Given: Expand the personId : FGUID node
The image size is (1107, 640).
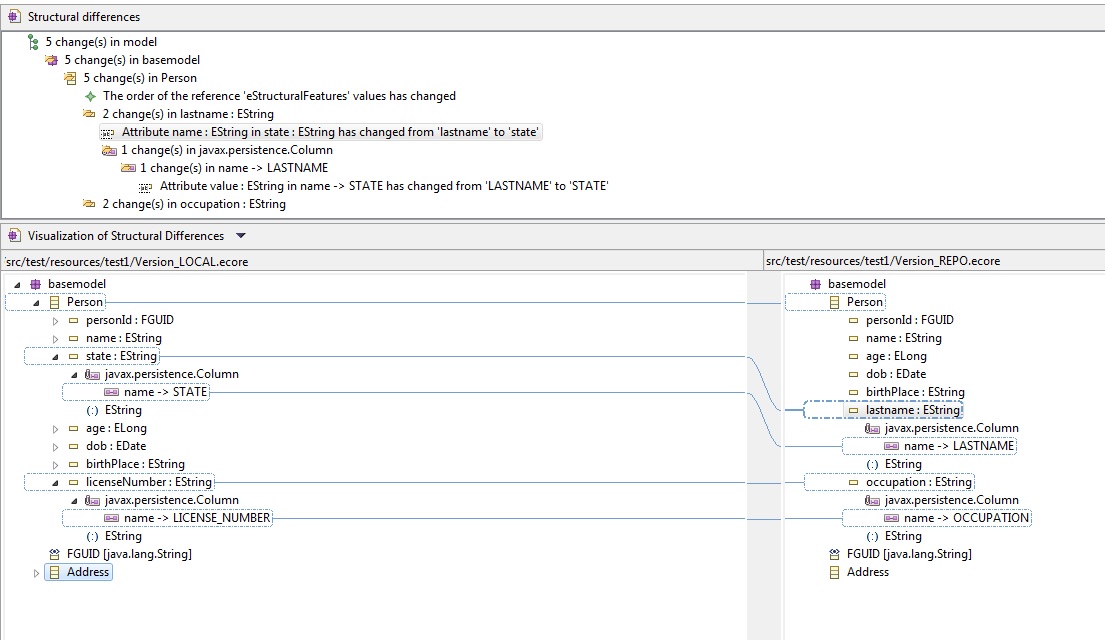Looking at the screenshot, I should tap(56, 321).
